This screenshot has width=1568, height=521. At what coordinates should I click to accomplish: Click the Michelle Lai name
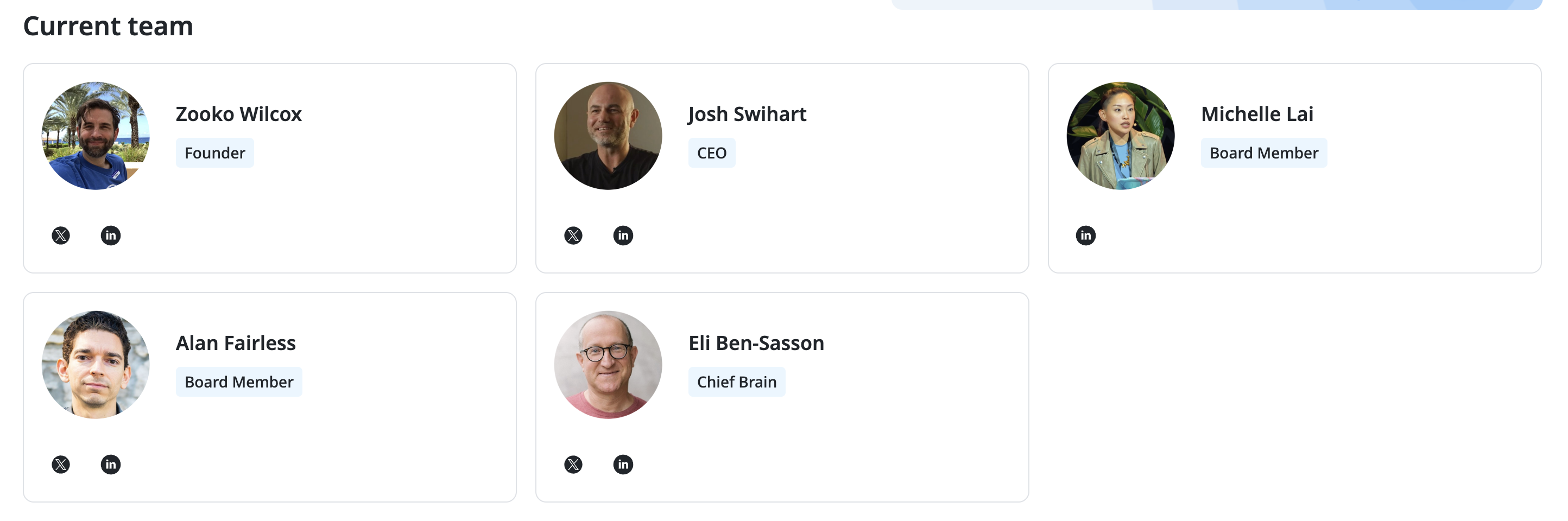[1257, 114]
